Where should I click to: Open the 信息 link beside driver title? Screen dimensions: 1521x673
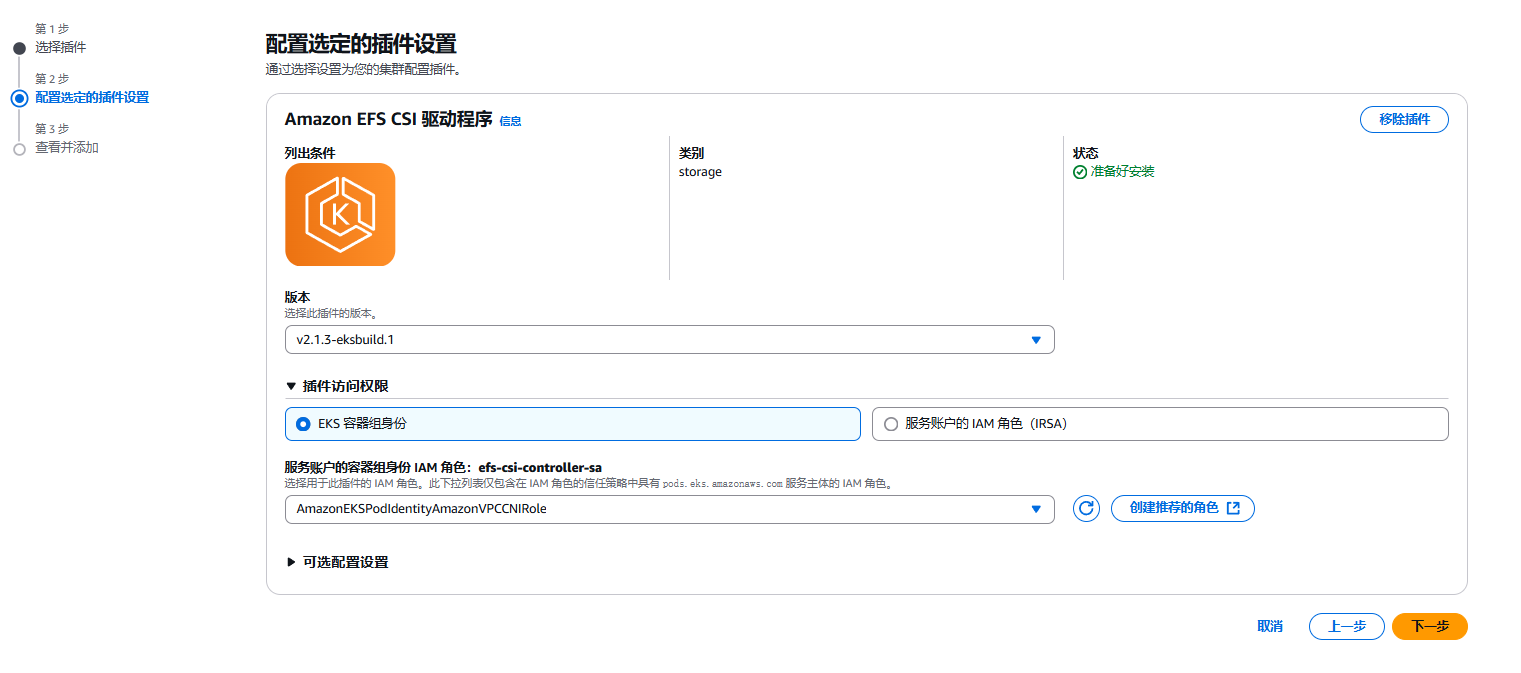[510, 121]
